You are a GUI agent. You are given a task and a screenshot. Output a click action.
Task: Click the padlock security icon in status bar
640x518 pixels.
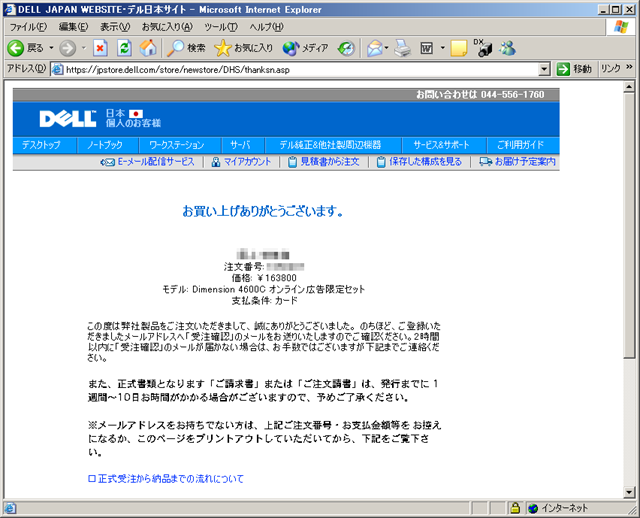click(x=515, y=508)
